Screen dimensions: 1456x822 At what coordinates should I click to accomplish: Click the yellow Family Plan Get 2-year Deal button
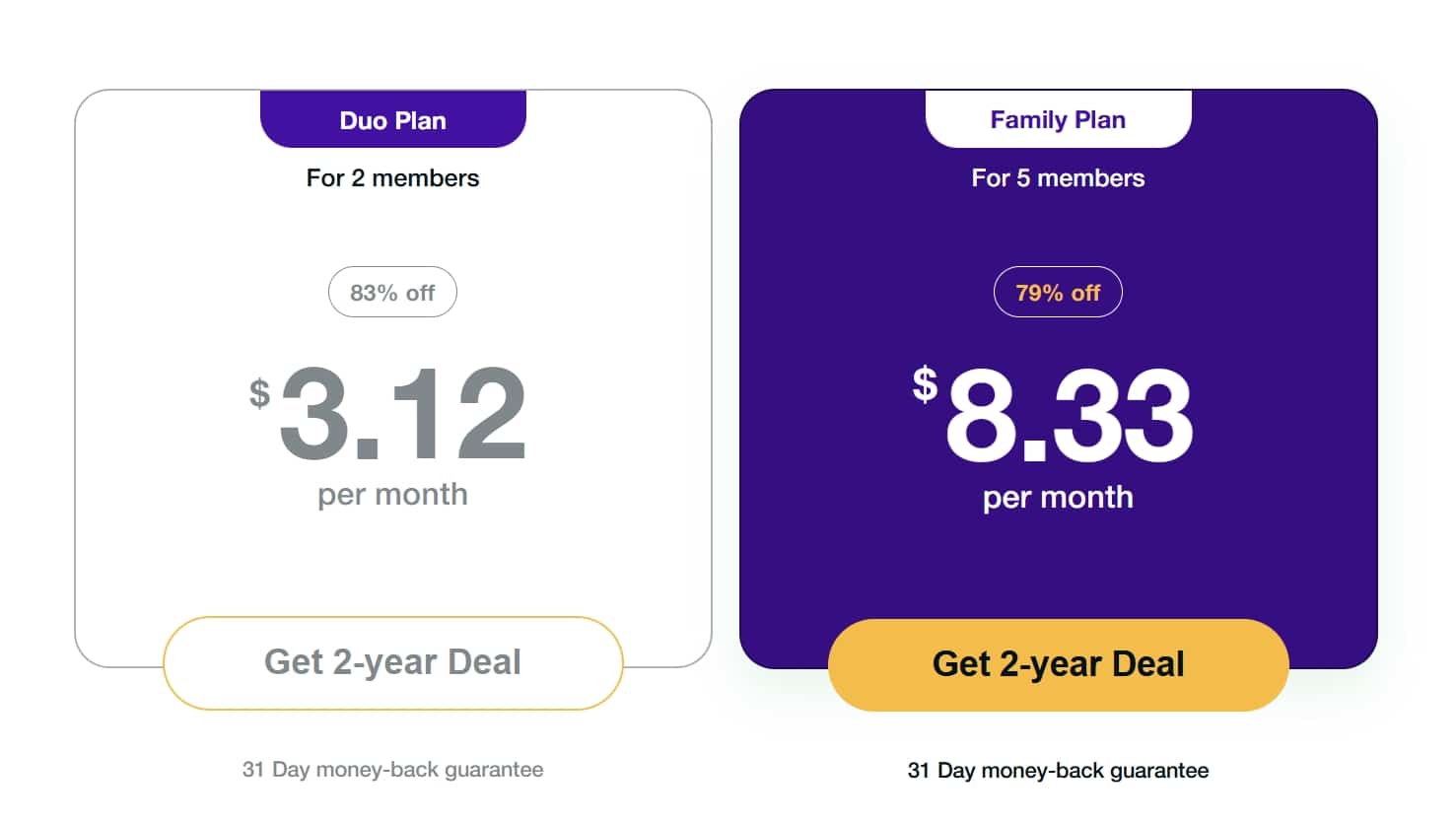[1058, 664]
